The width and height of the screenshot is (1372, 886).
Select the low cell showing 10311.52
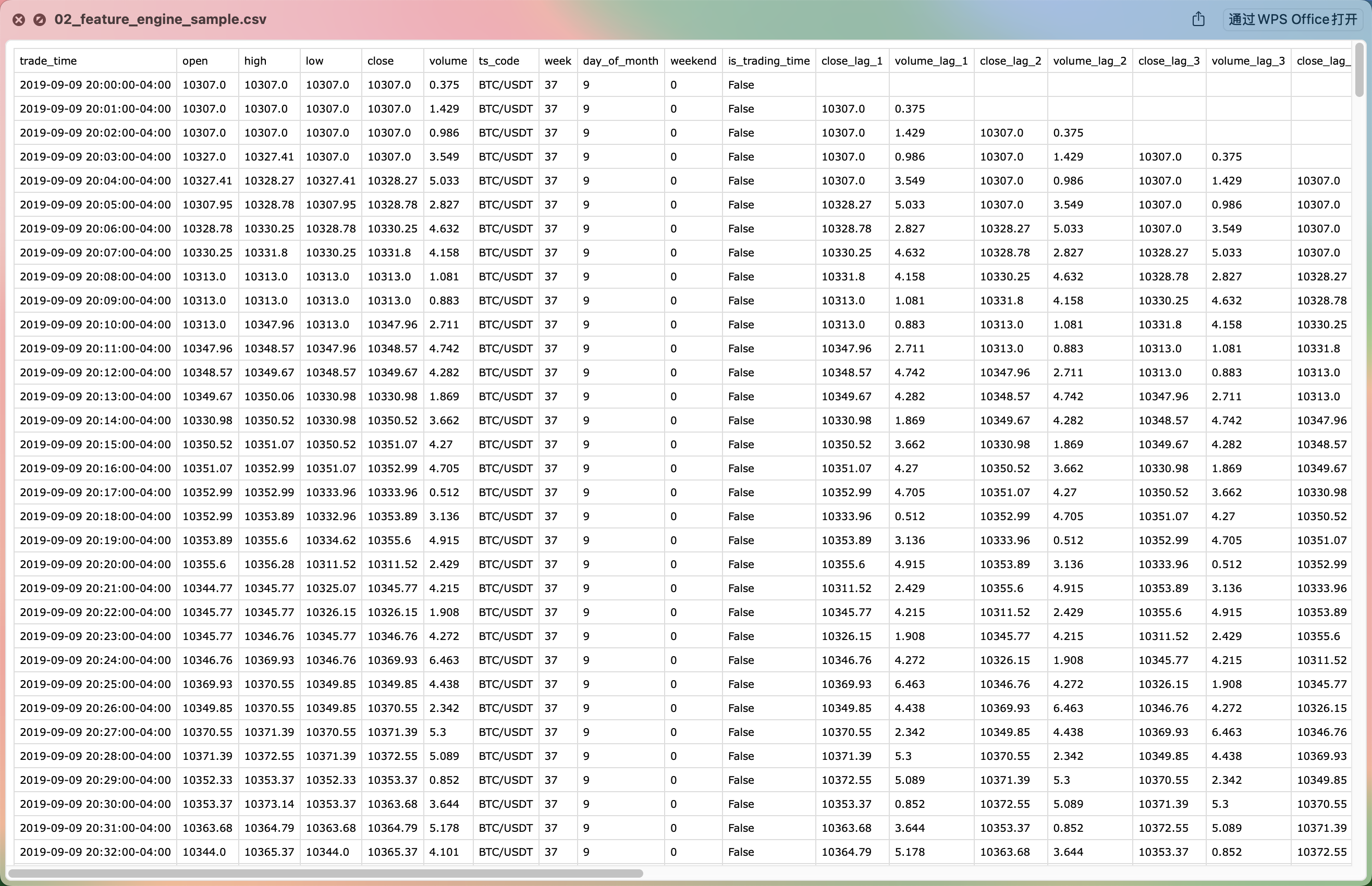[331, 564]
